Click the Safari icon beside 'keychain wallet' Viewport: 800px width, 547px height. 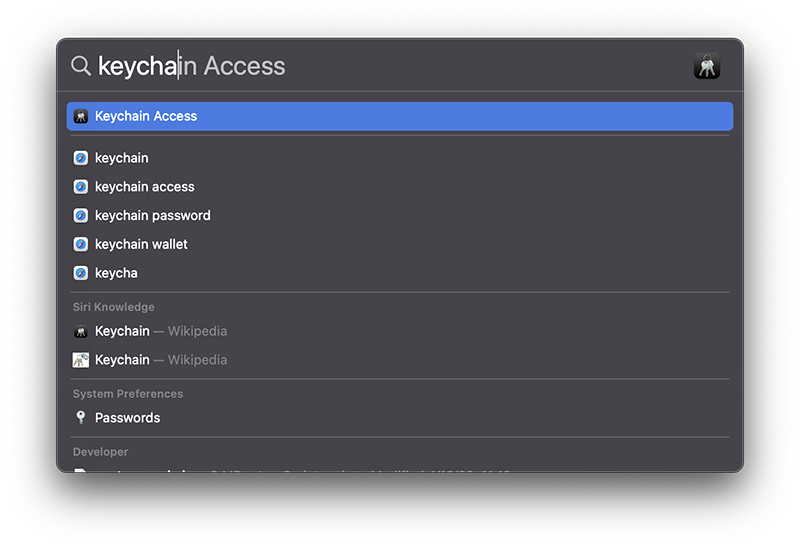81,244
